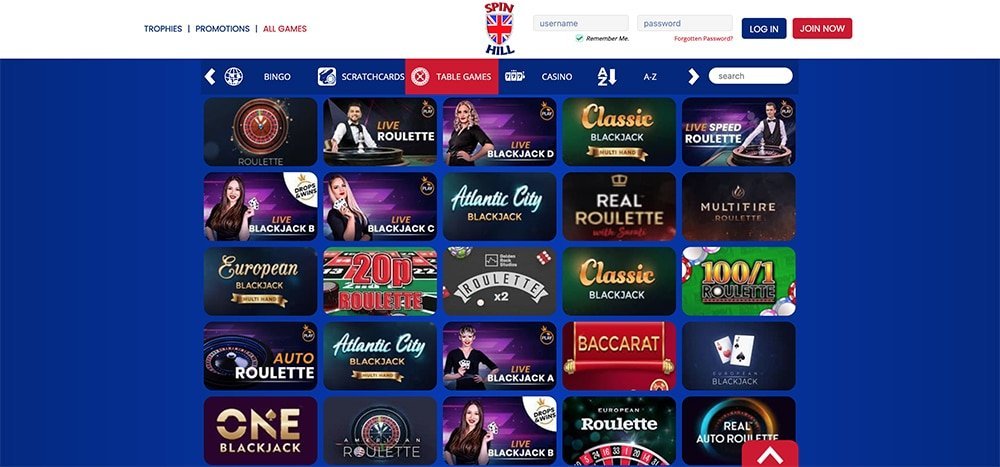Focus the username input field
This screenshot has height=467, width=1000.
pyautogui.click(x=580, y=24)
